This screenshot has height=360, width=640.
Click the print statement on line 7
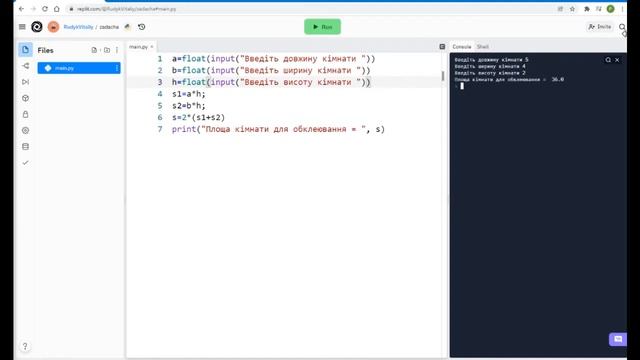point(278,129)
